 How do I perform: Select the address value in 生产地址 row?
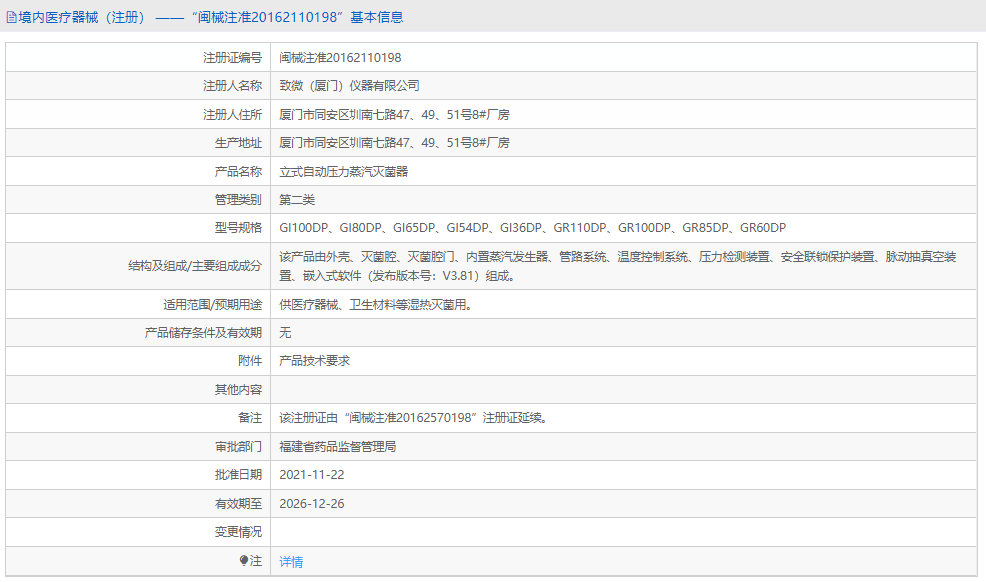[x=394, y=143]
